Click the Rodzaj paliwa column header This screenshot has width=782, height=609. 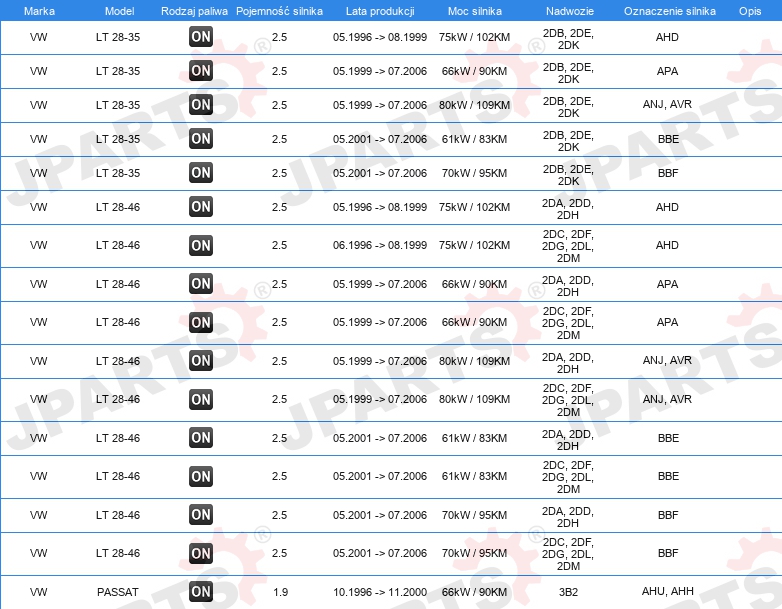tap(195, 11)
